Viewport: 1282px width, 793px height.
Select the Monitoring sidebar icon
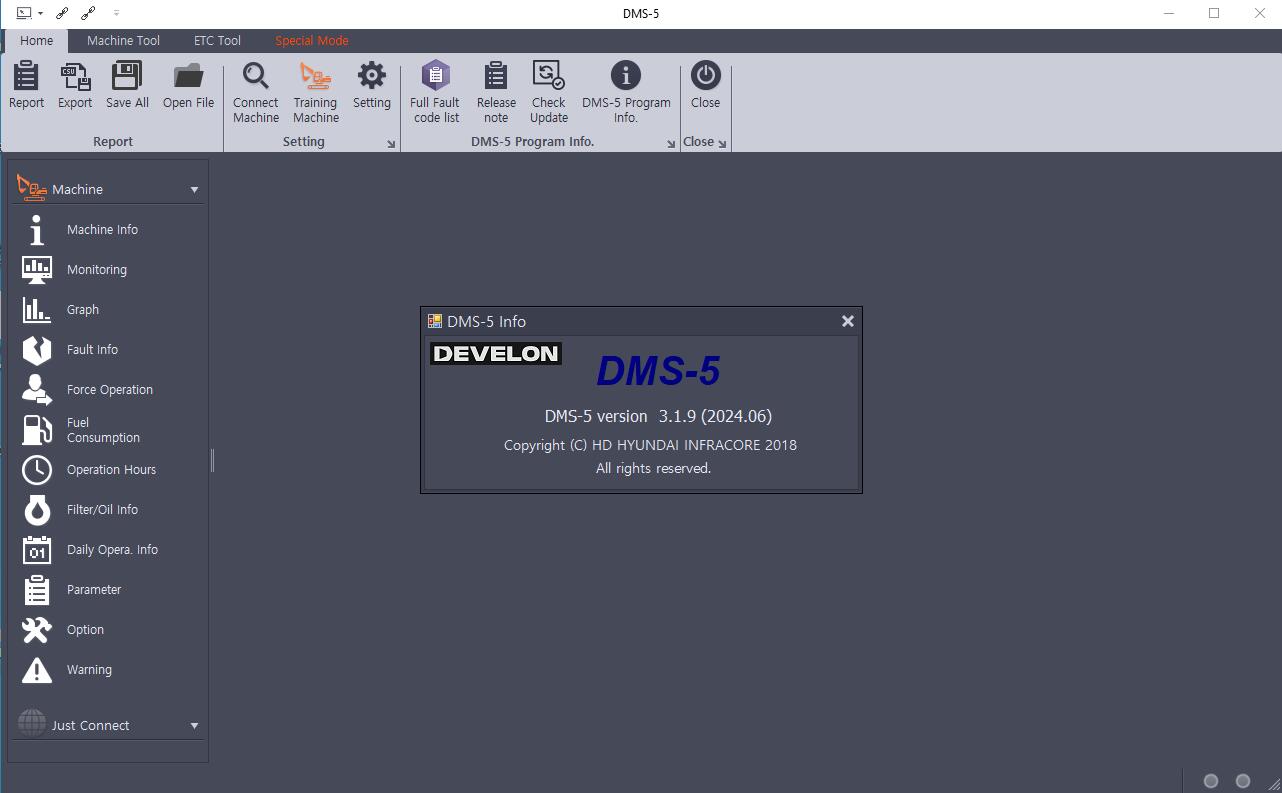96,269
